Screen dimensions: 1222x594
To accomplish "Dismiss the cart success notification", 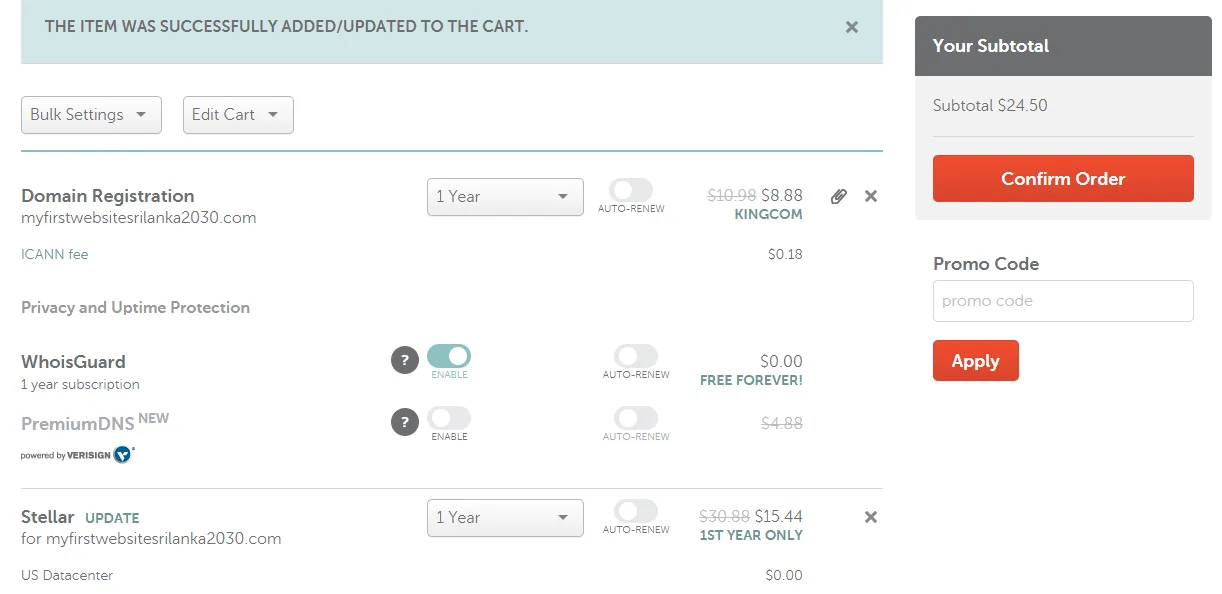I will 851,27.
